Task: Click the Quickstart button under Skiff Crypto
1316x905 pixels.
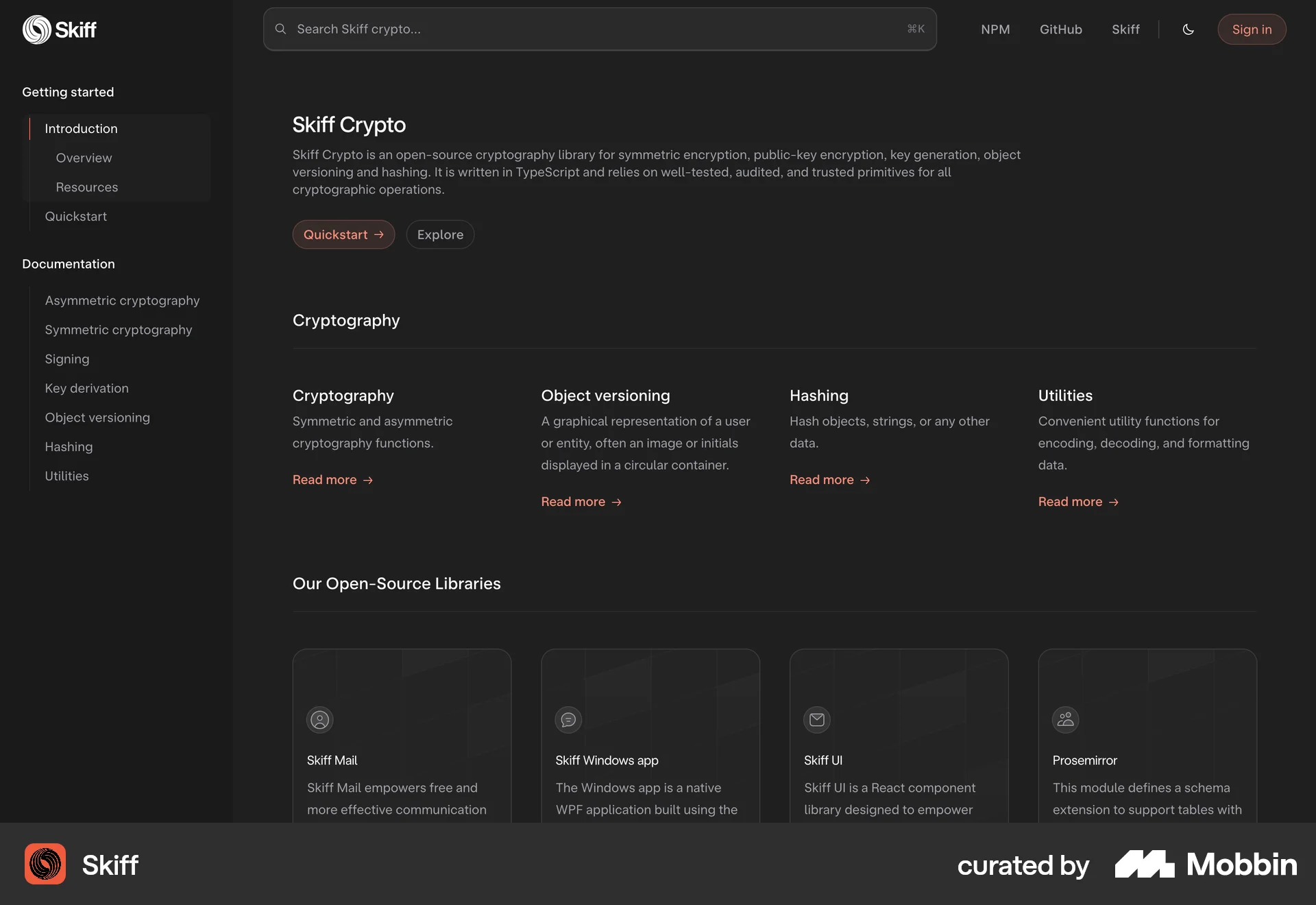Action: tap(343, 234)
